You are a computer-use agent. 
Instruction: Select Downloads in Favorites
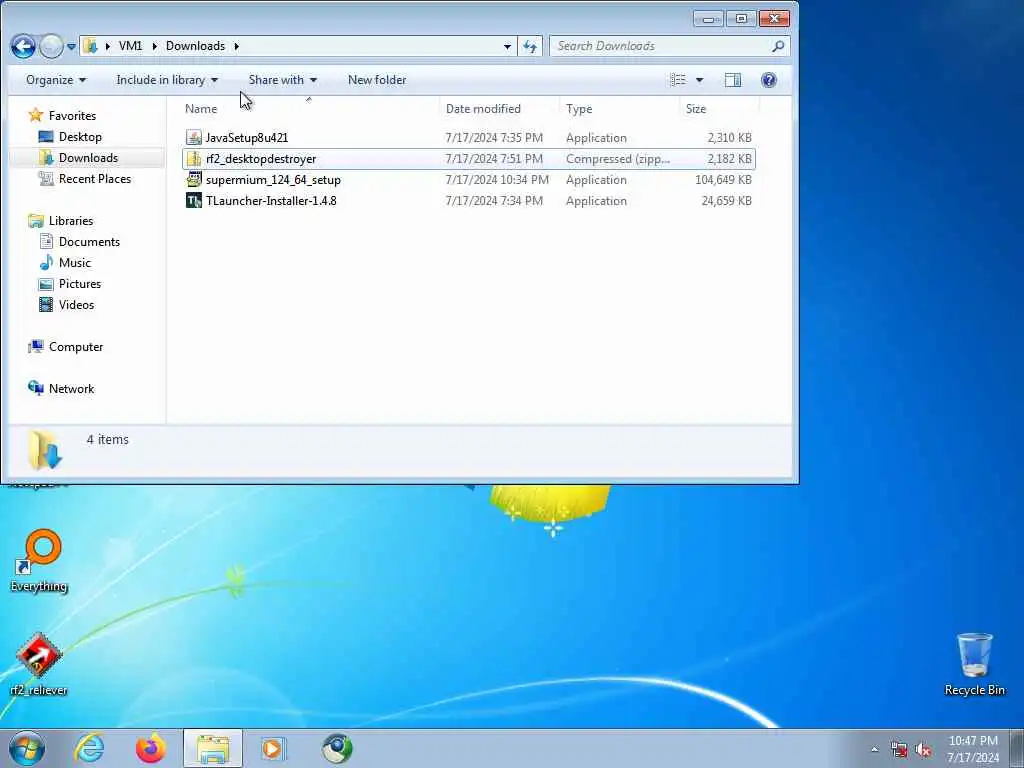pyautogui.click(x=88, y=157)
